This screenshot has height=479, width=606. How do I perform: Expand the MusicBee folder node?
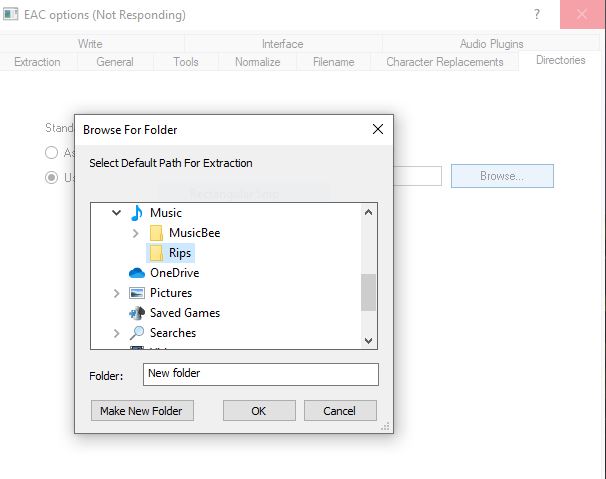135,233
